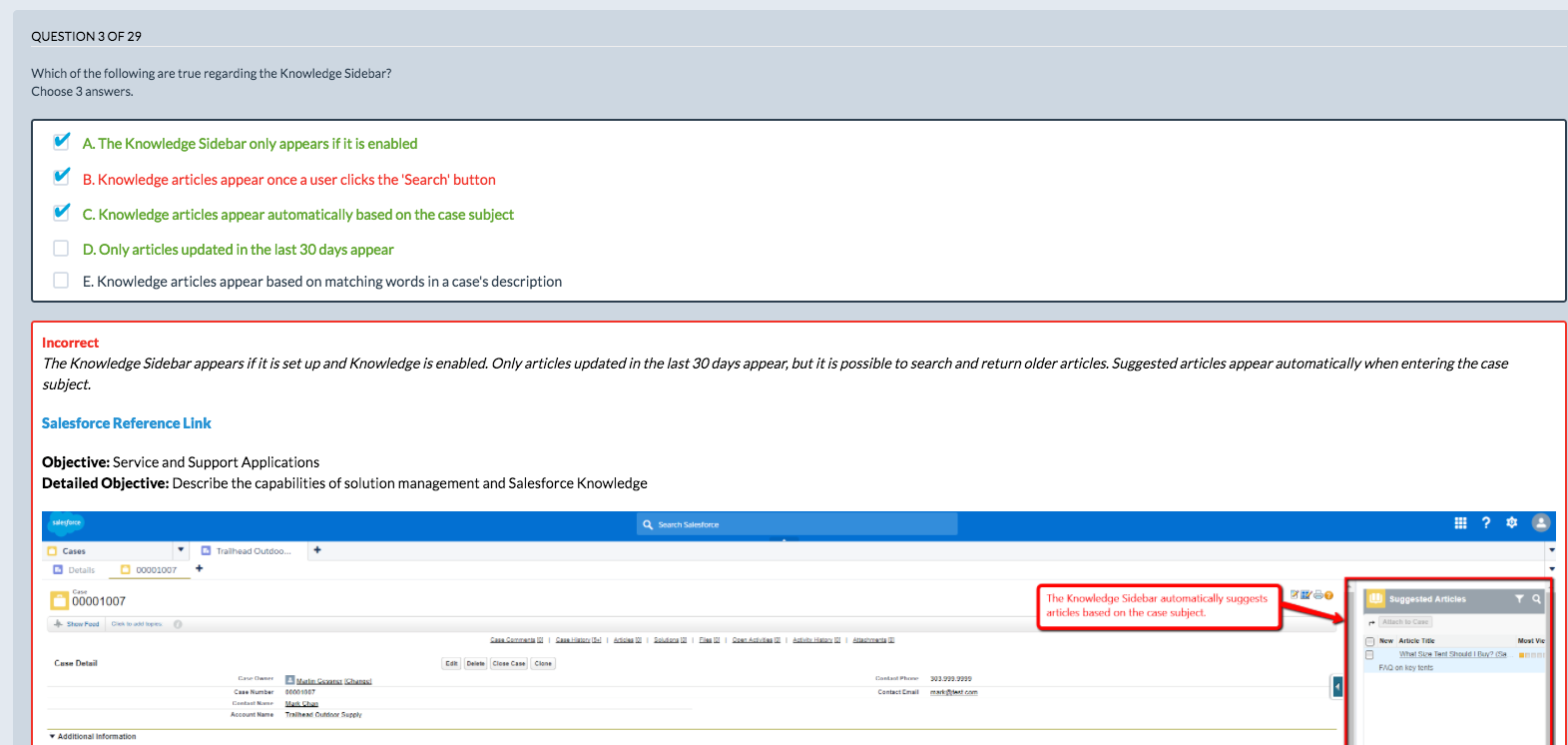This screenshot has width=1568, height=745.
Task: Click the article rating bar for tent article
Action: pyautogui.click(x=1531, y=655)
